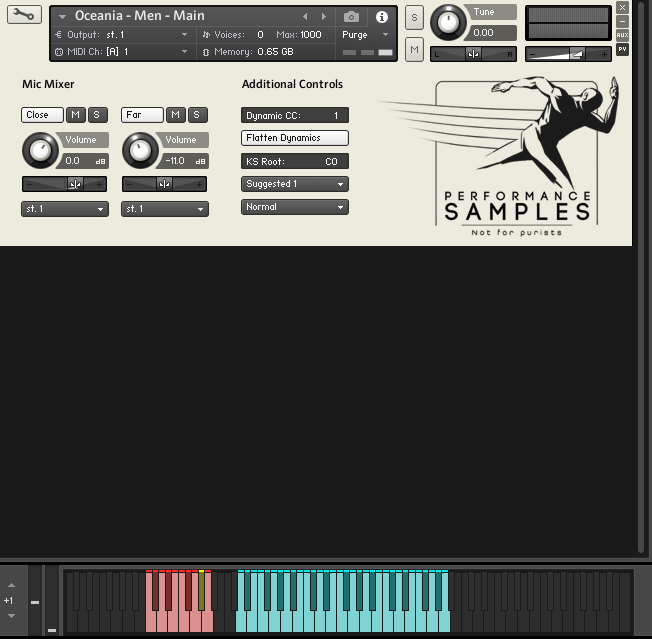Toggle the Close mic on/off

click(x=42, y=115)
